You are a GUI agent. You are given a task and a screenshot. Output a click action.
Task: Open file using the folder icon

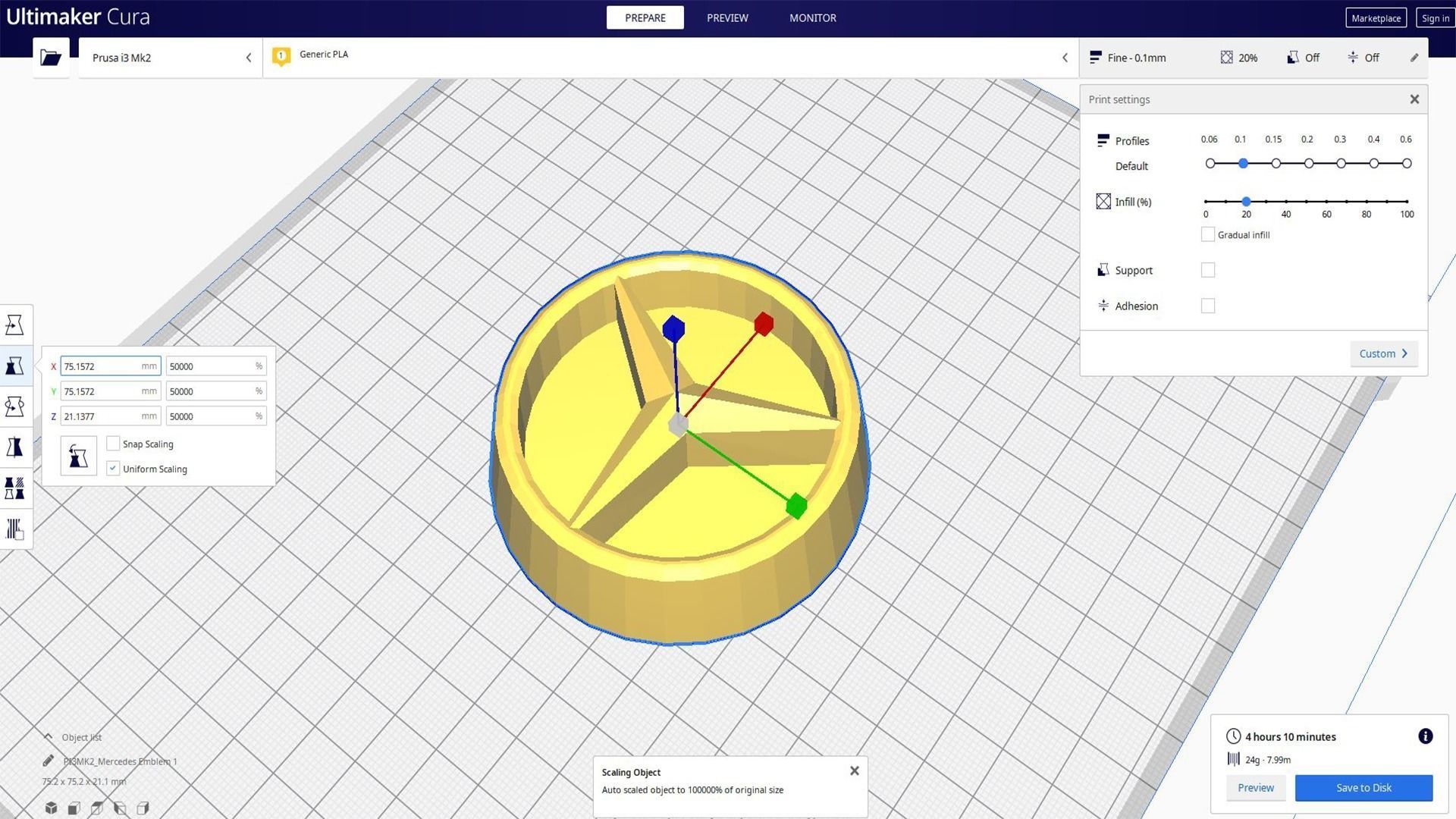coord(51,58)
